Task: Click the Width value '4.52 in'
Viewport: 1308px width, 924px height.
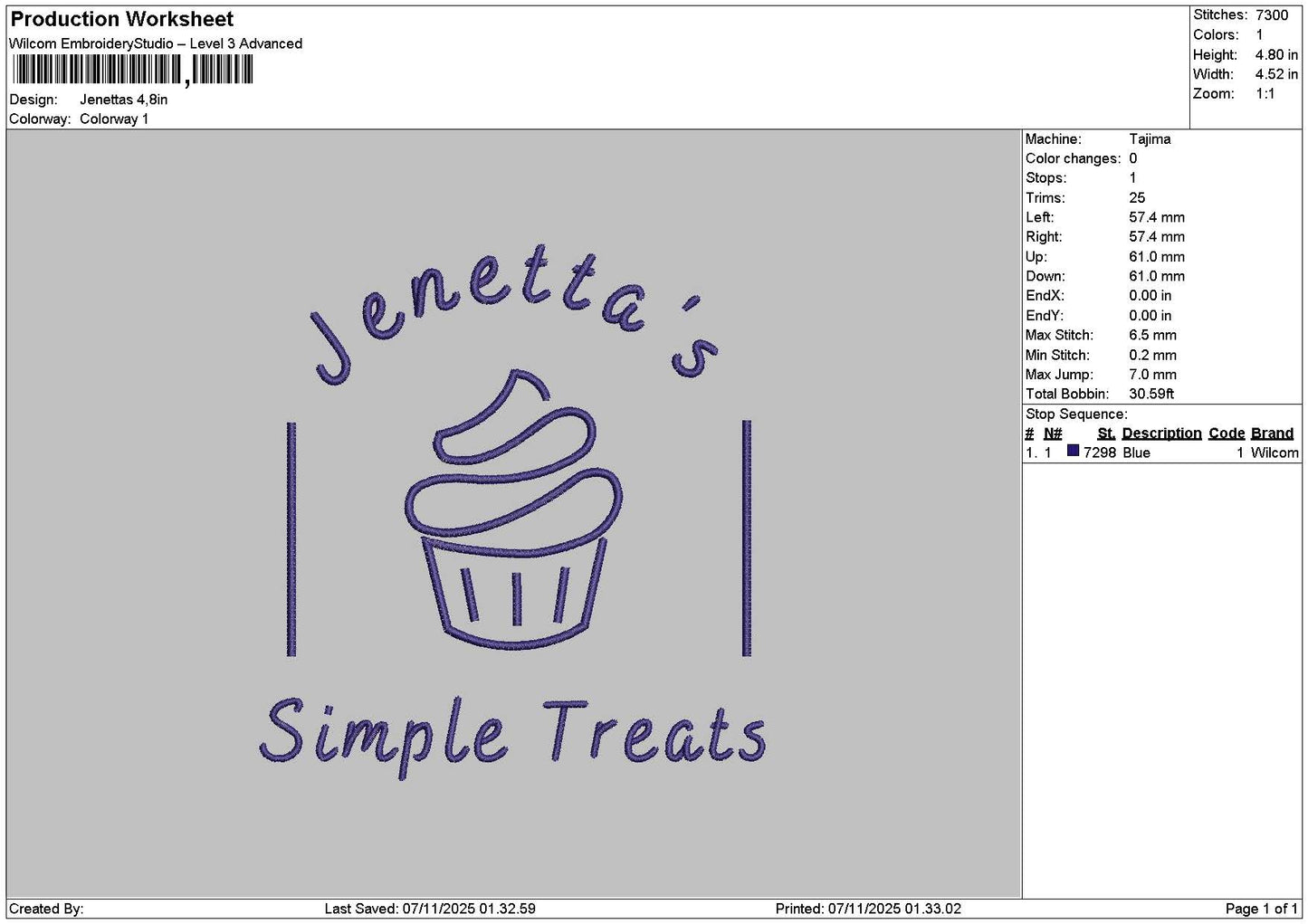Action: click(x=1276, y=74)
